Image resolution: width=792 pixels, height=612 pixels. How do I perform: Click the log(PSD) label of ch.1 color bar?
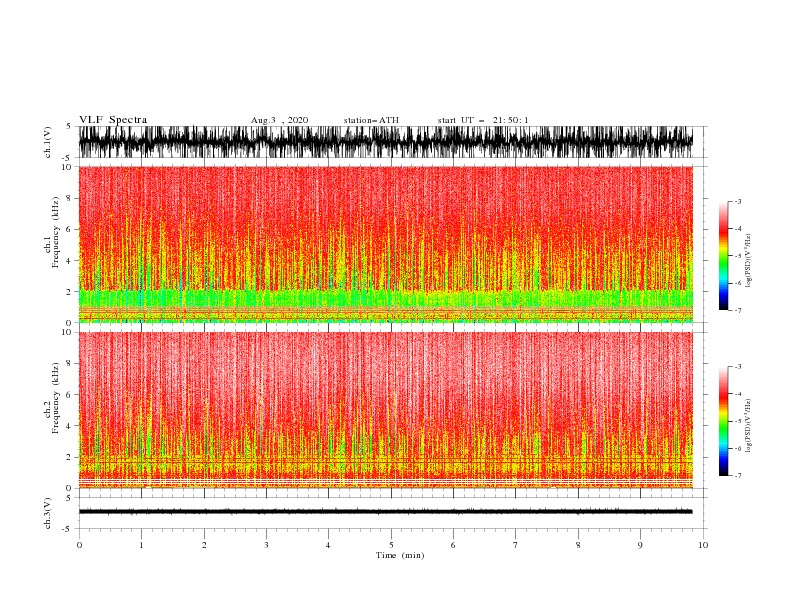click(x=748, y=261)
